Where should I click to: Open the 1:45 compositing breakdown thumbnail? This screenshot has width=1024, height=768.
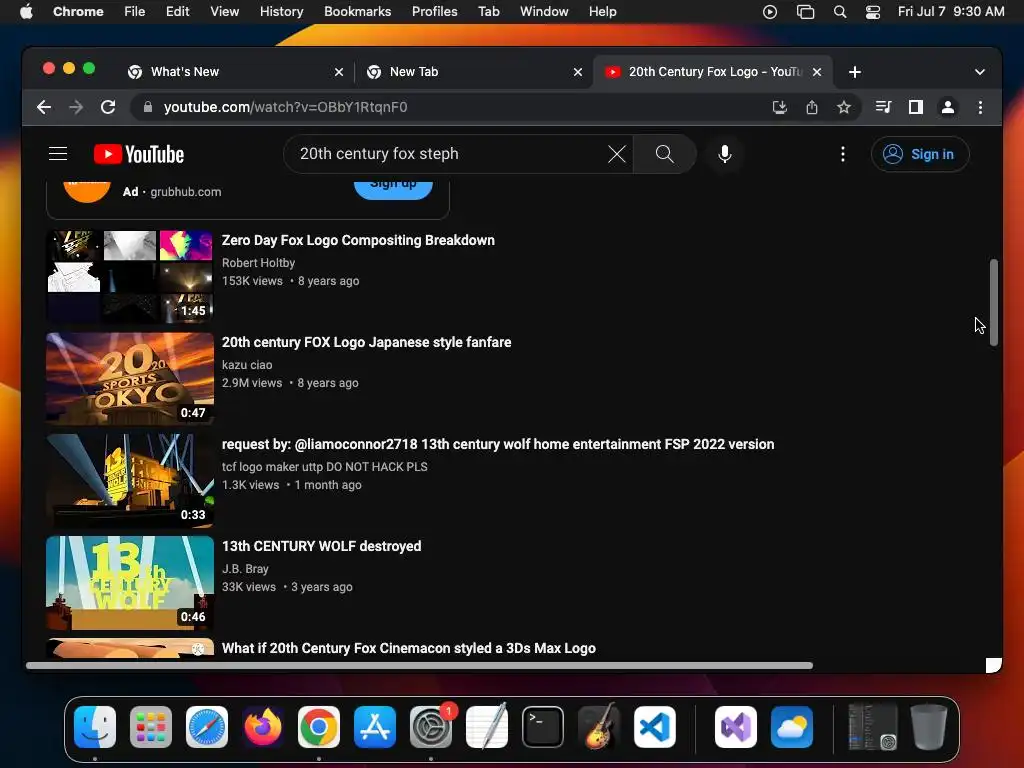click(x=130, y=277)
